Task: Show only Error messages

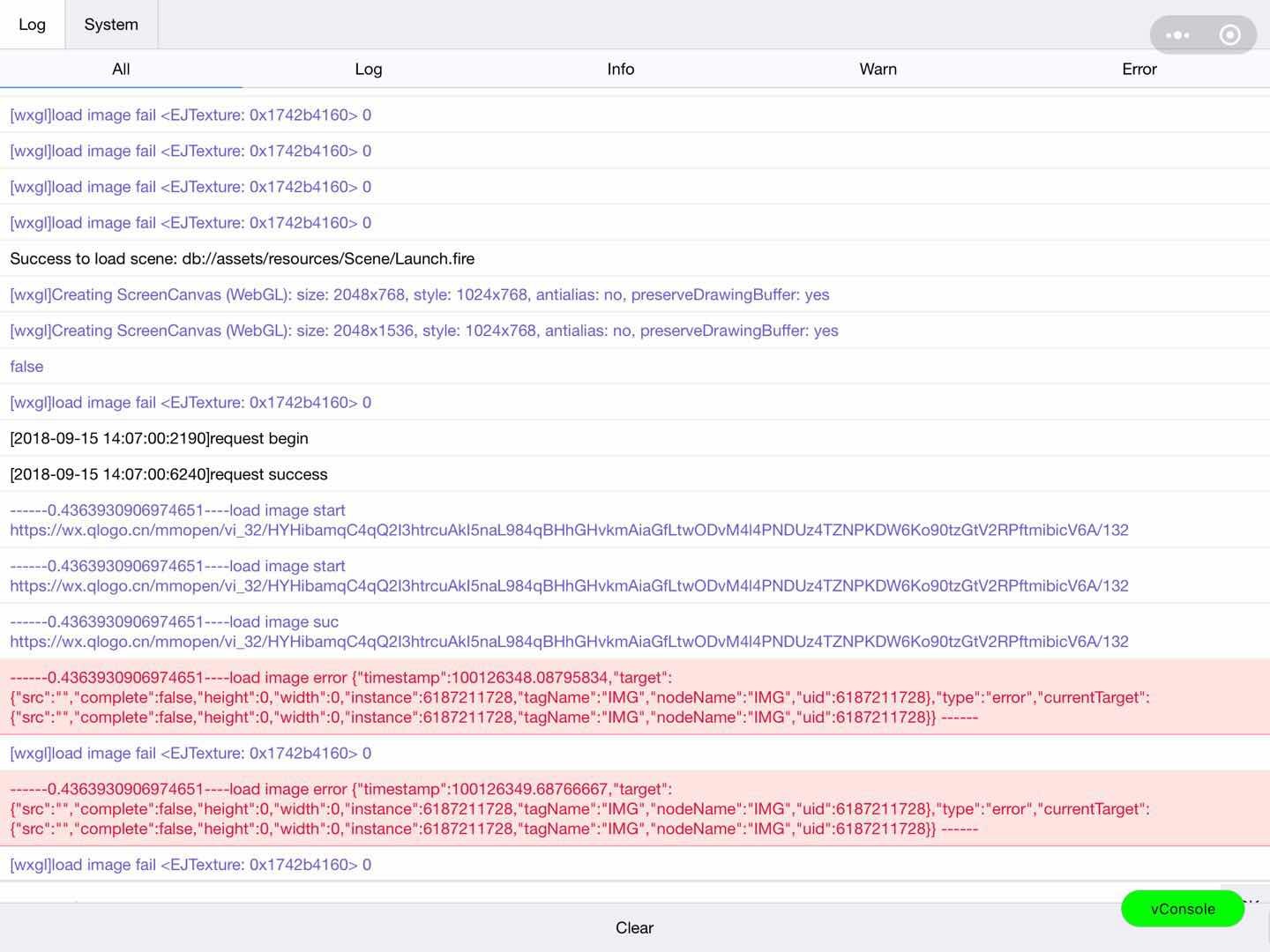Action: pos(1139,69)
